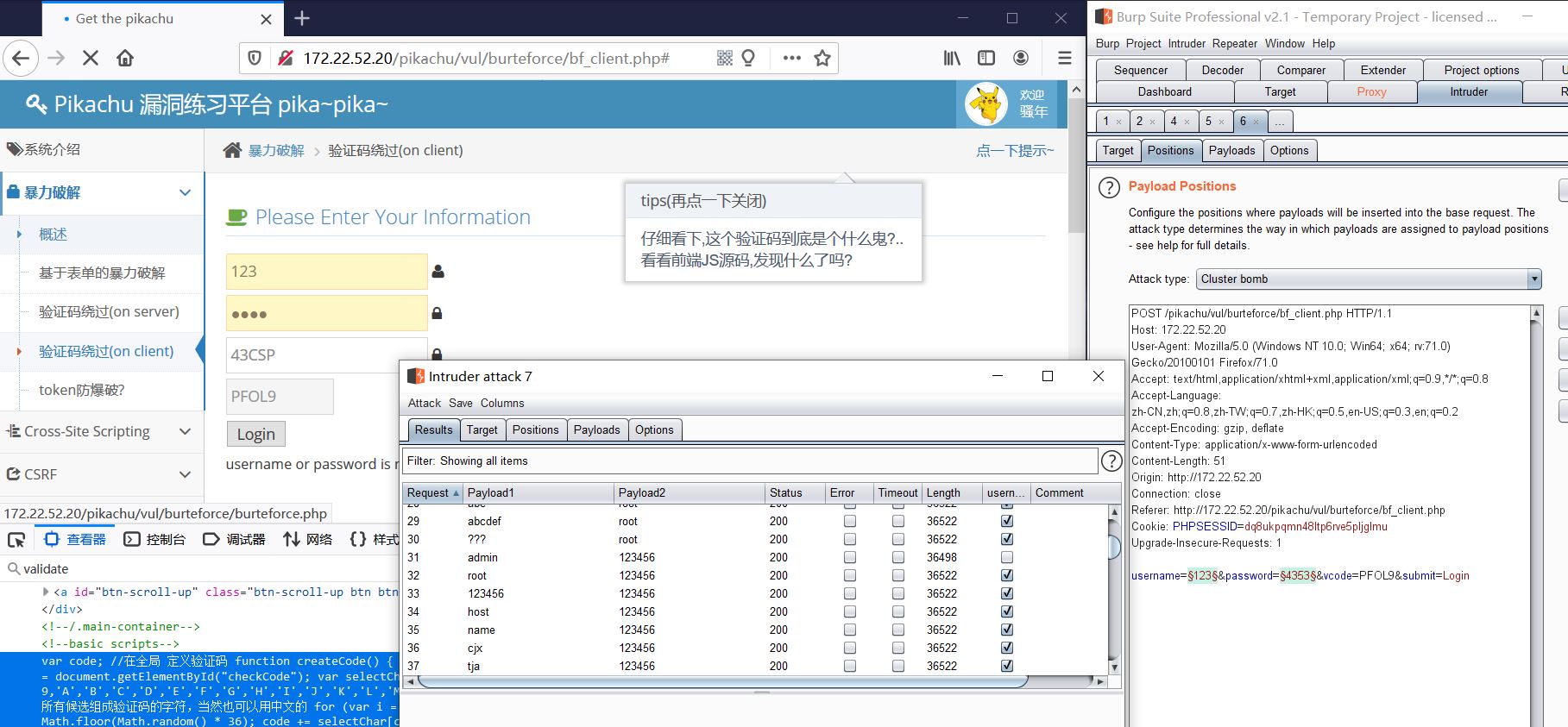Toggle Timeout checkbox for request 32
This screenshot has width=1568, height=727.
coord(898,575)
